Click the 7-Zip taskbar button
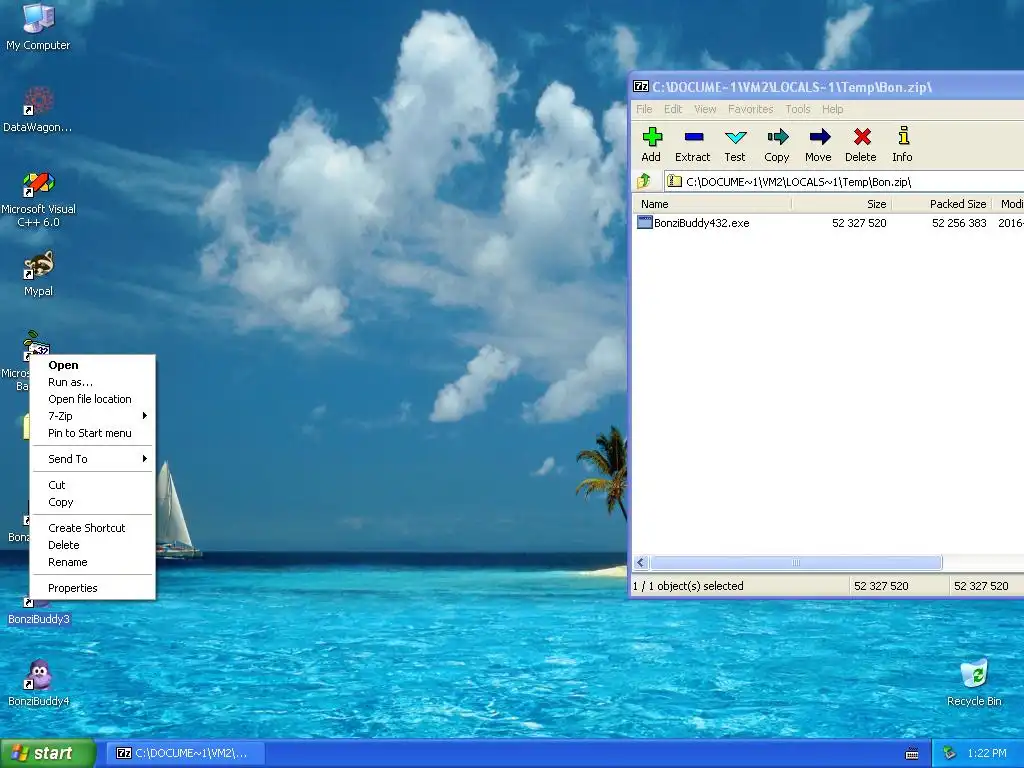Image resolution: width=1024 pixels, height=768 pixels. [x=184, y=754]
